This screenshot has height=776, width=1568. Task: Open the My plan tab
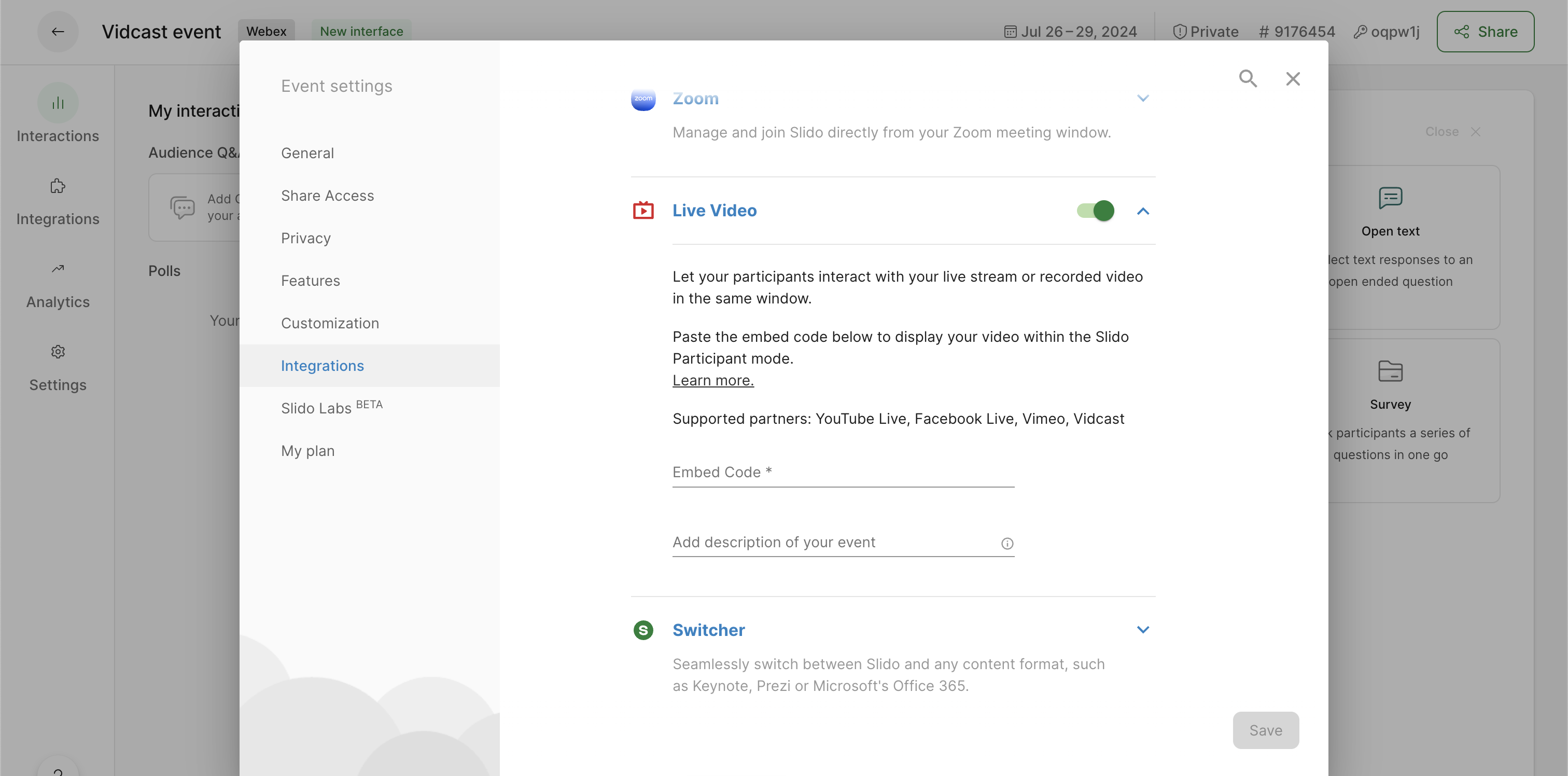click(x=370, y=451)
